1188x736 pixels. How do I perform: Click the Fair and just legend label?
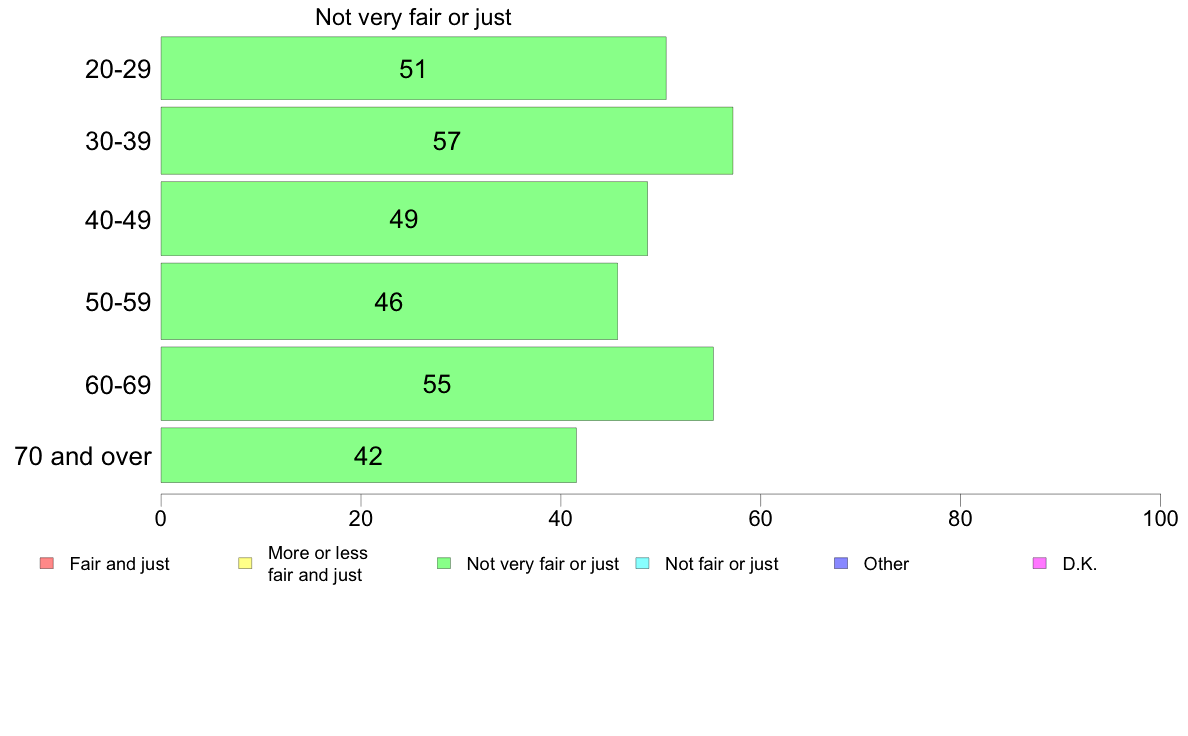tap(119, 564)
